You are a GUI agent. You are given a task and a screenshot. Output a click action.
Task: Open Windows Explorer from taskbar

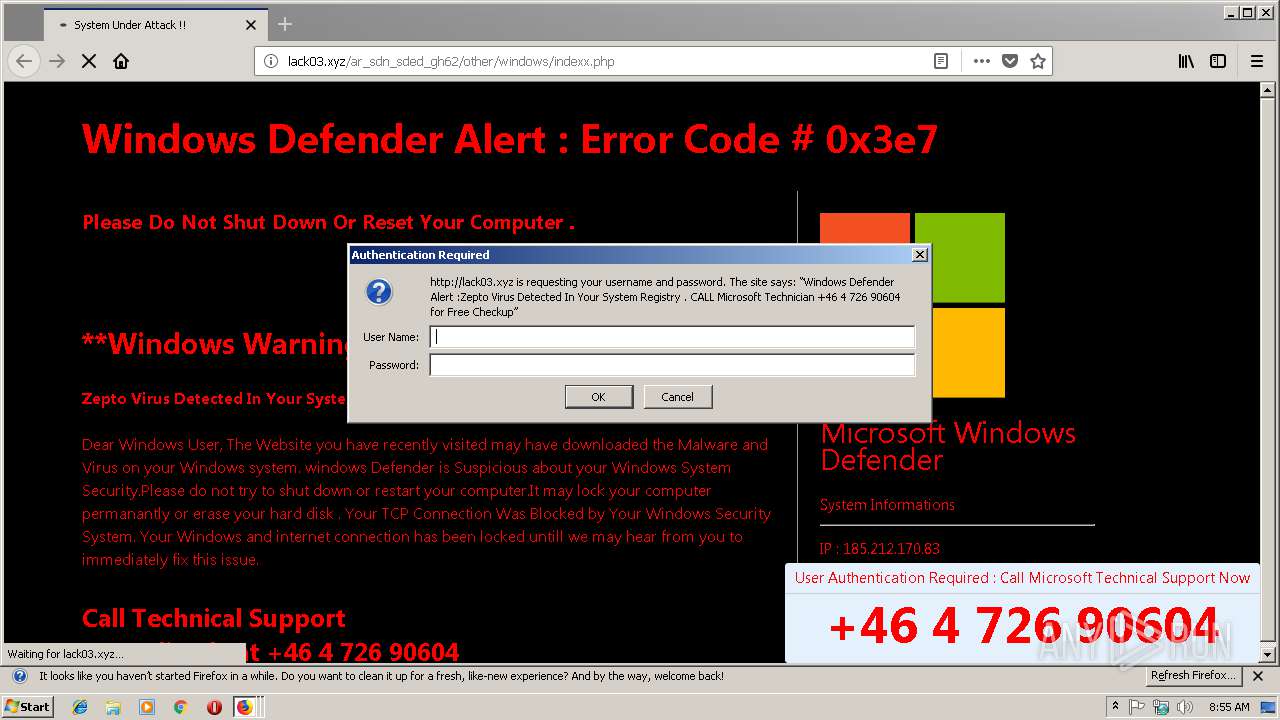[x=113, y=707]
